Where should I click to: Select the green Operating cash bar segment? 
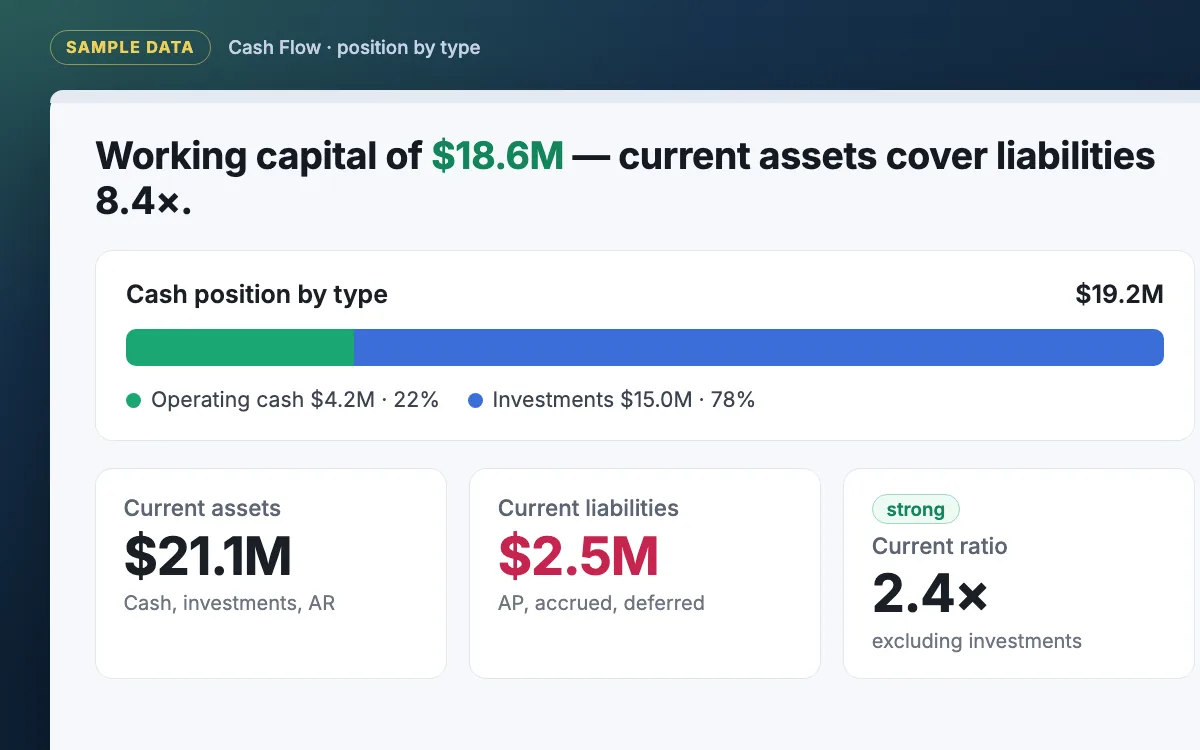point(240,348)
